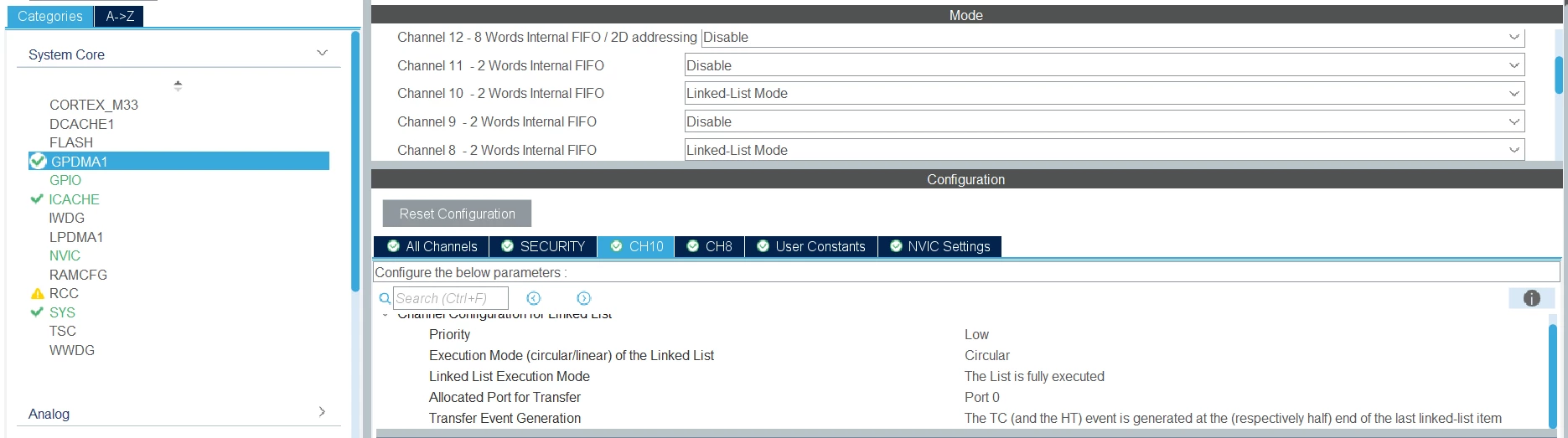The width and height of the screenshot is (1568, 438).
Task: Open the SECURITY tab
Action: click(543, 246)
